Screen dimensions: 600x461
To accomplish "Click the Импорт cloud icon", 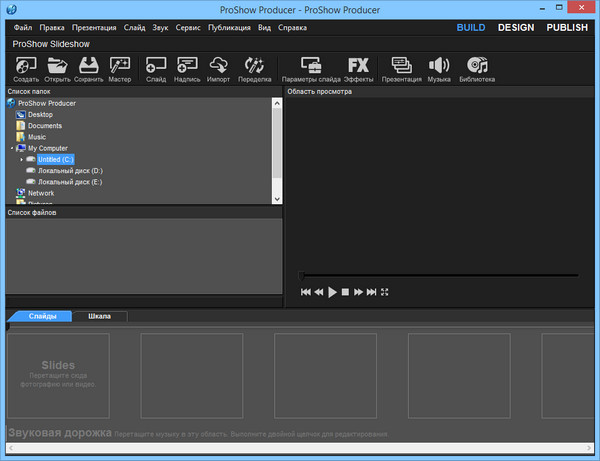I will pos(219,68).
